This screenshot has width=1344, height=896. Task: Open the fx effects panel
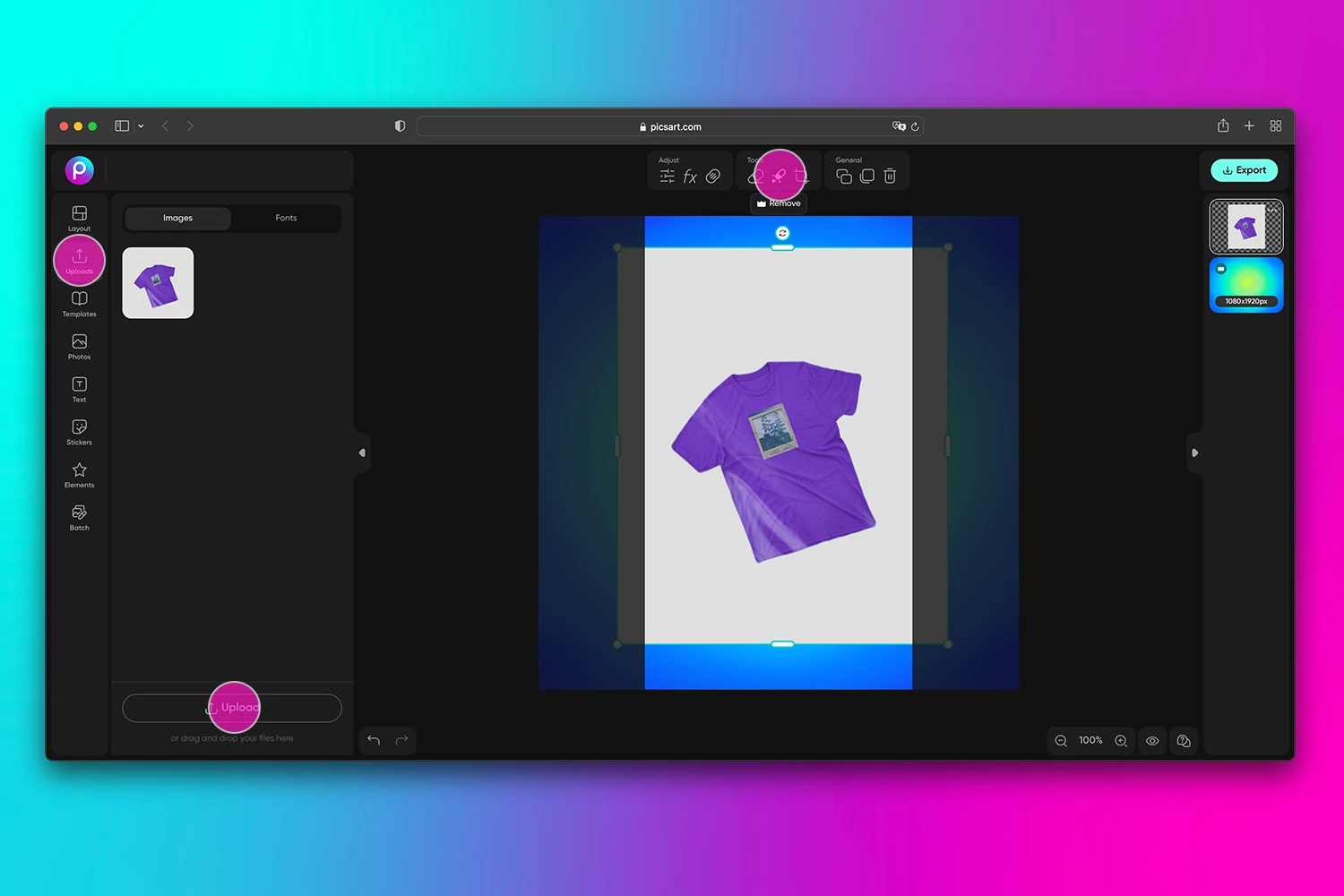click(690, 177)
